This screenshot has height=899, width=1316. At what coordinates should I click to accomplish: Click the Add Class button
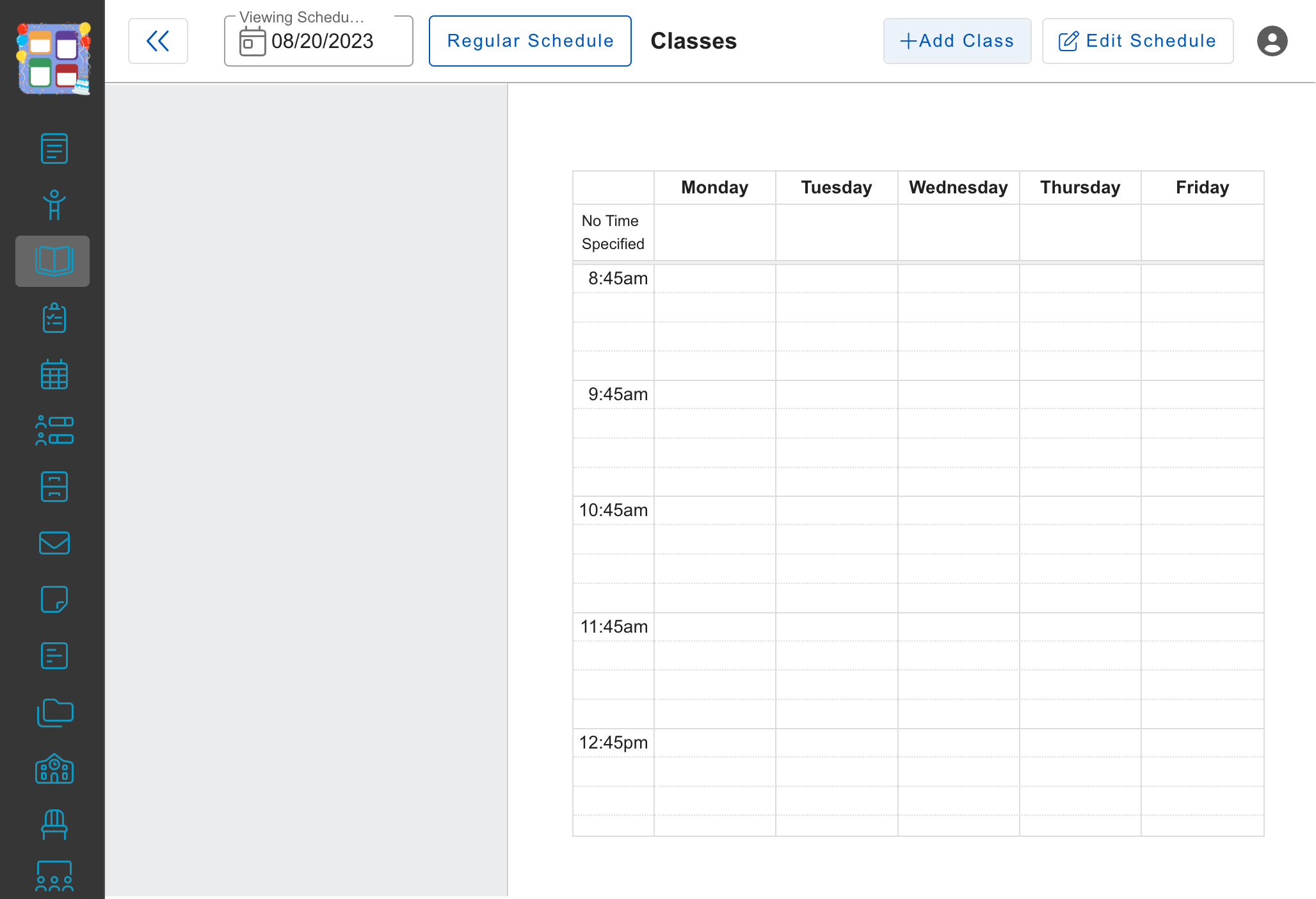(957, 41)
